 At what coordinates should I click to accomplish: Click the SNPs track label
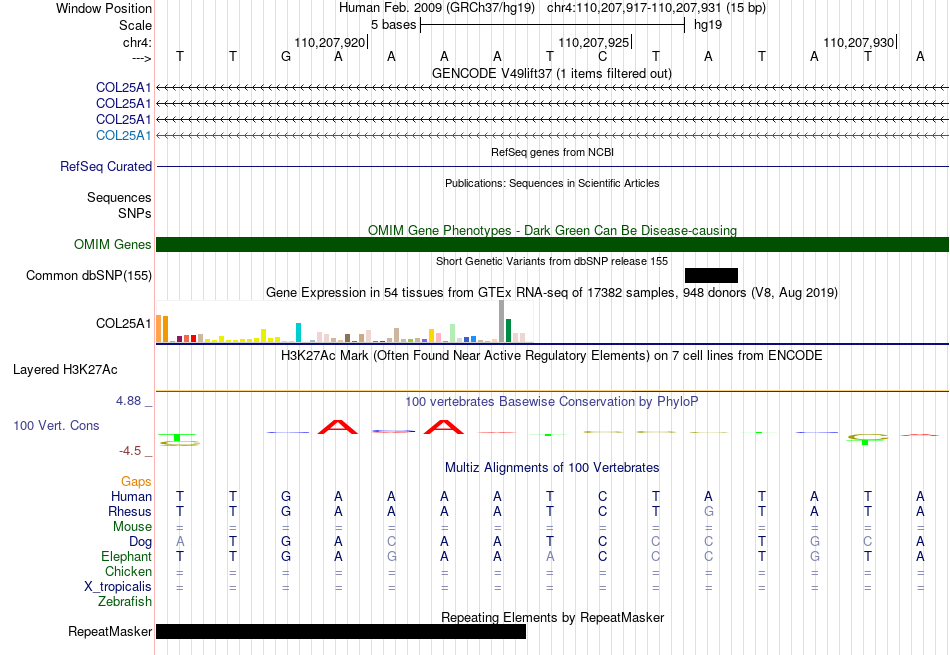[x=135, y=213]
